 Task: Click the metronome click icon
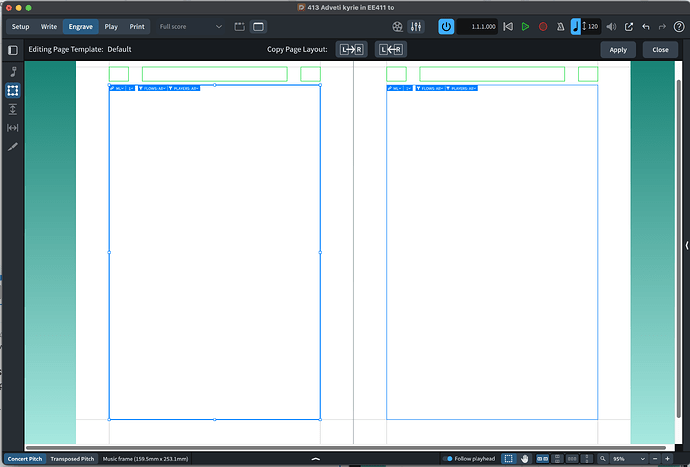pyautogui.click(x=560, y=26)
